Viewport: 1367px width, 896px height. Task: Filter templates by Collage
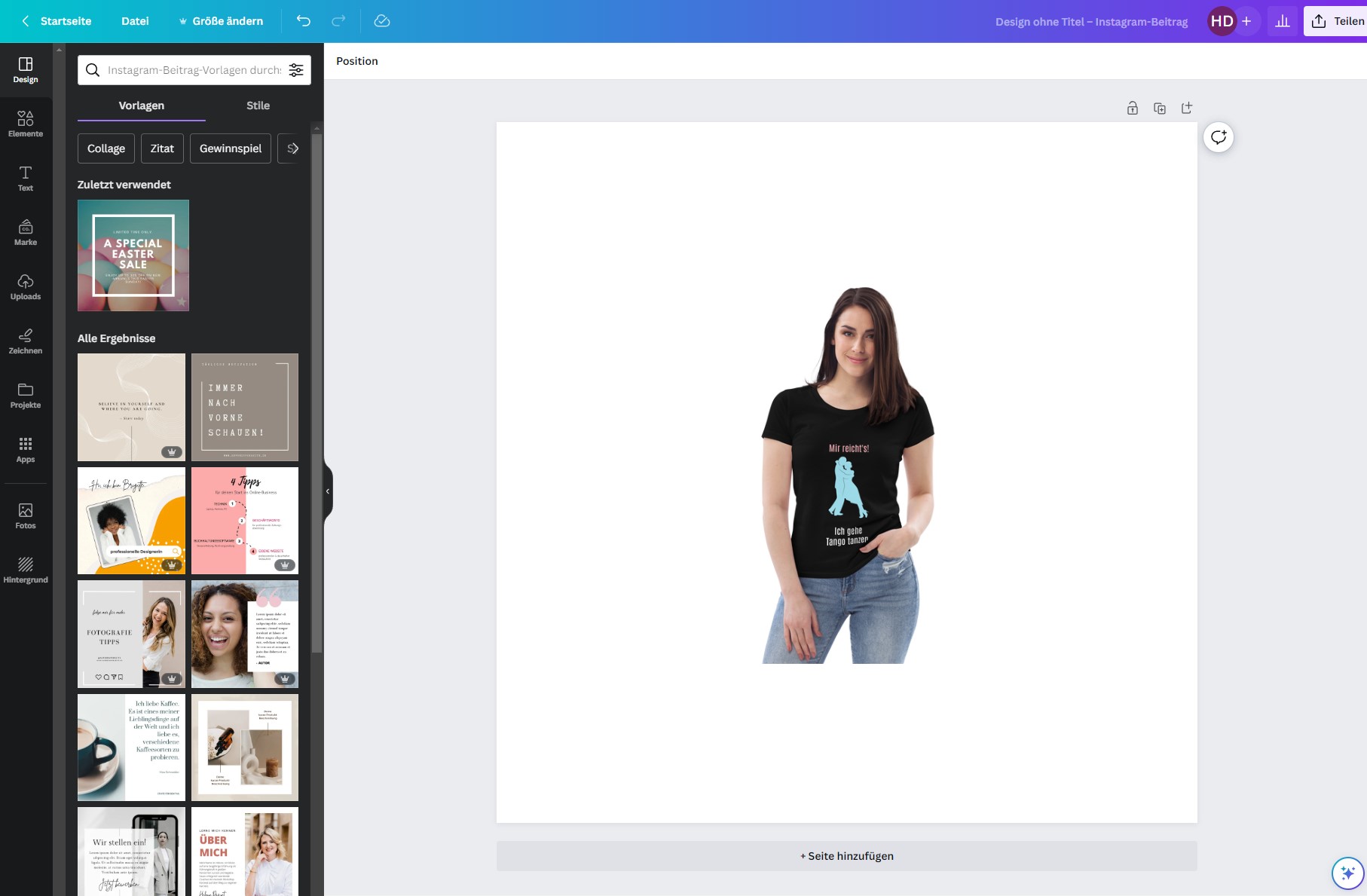click(x=106, y=148)
